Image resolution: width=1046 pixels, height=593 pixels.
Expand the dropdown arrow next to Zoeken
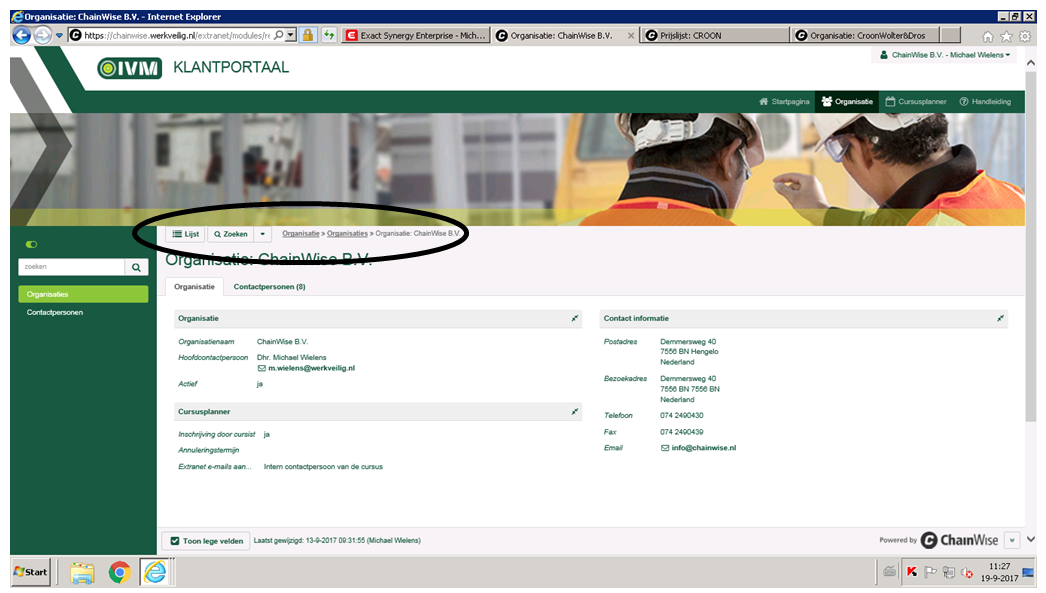click(263, 234)
